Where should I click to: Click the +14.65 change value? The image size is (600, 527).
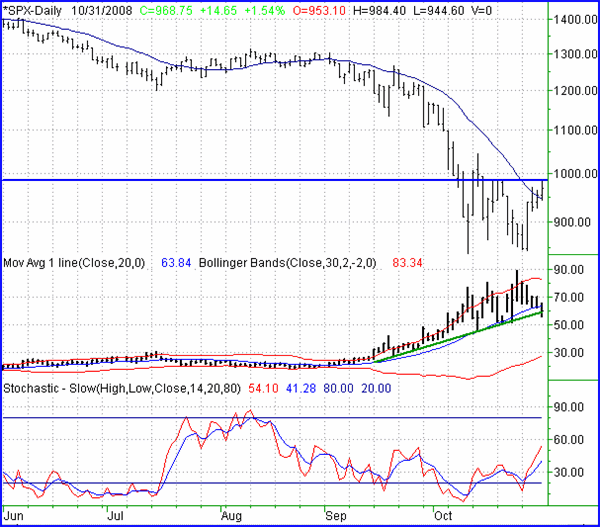point(218,11)
